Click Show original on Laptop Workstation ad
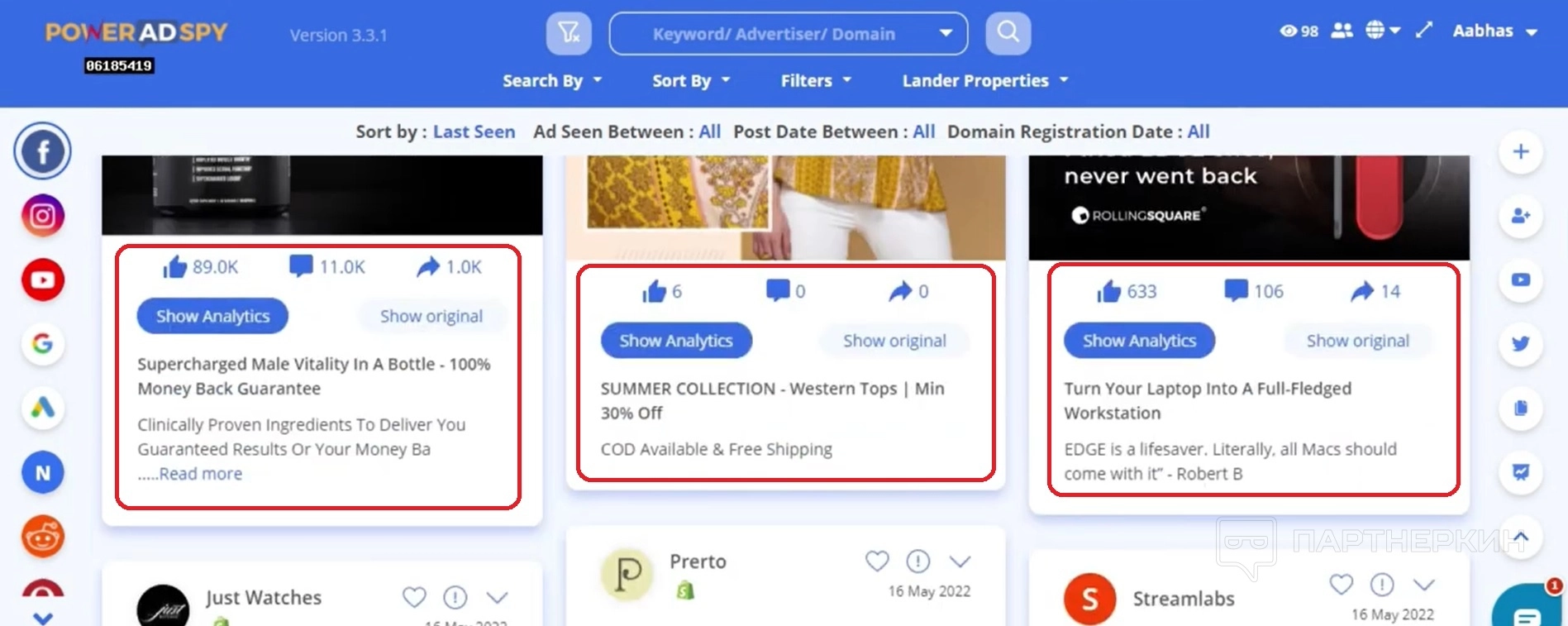The width and height of the screenshot is (1568, 626). [1358, 341]
